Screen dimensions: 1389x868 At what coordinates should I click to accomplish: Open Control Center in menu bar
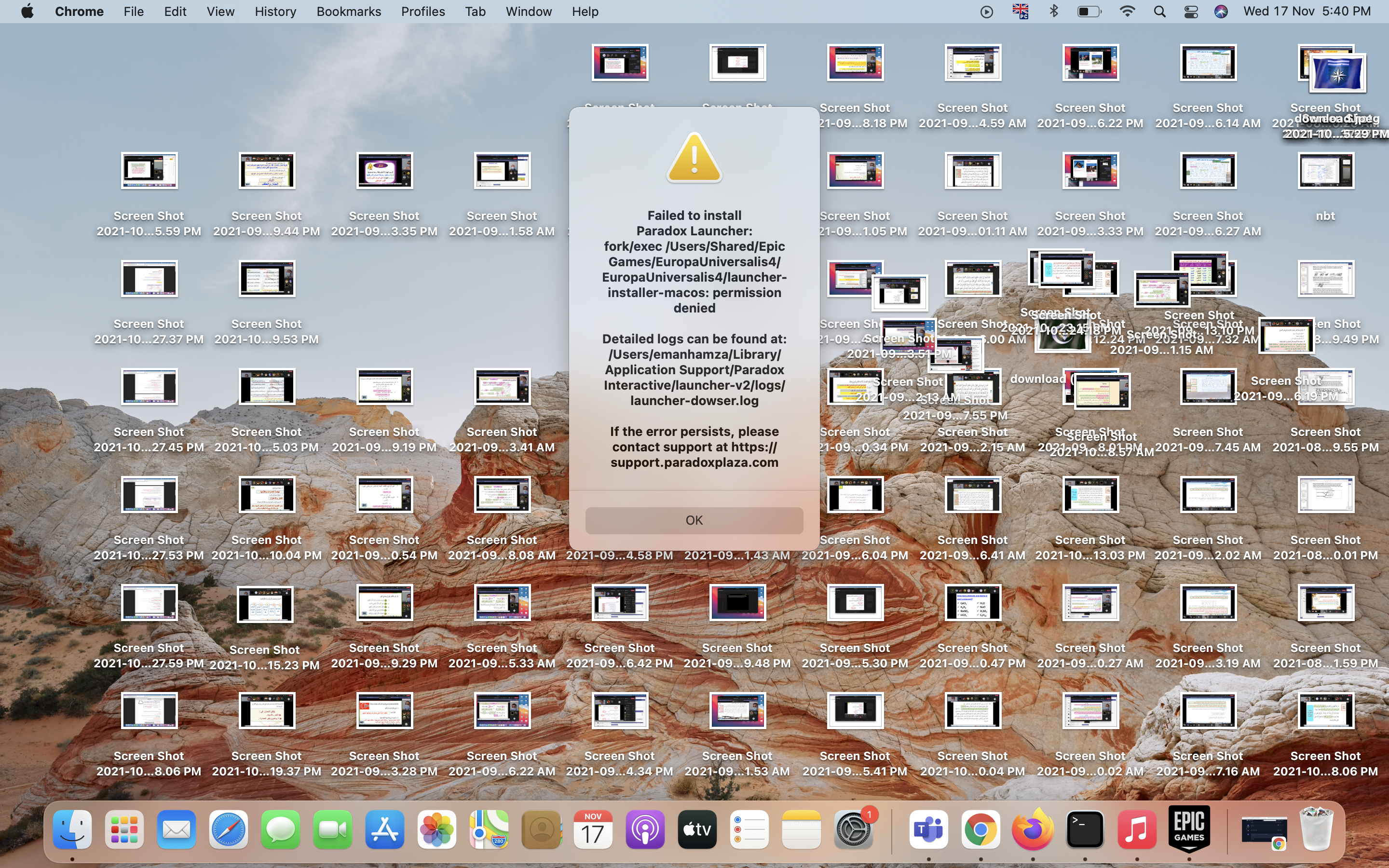coord(1191,12)
